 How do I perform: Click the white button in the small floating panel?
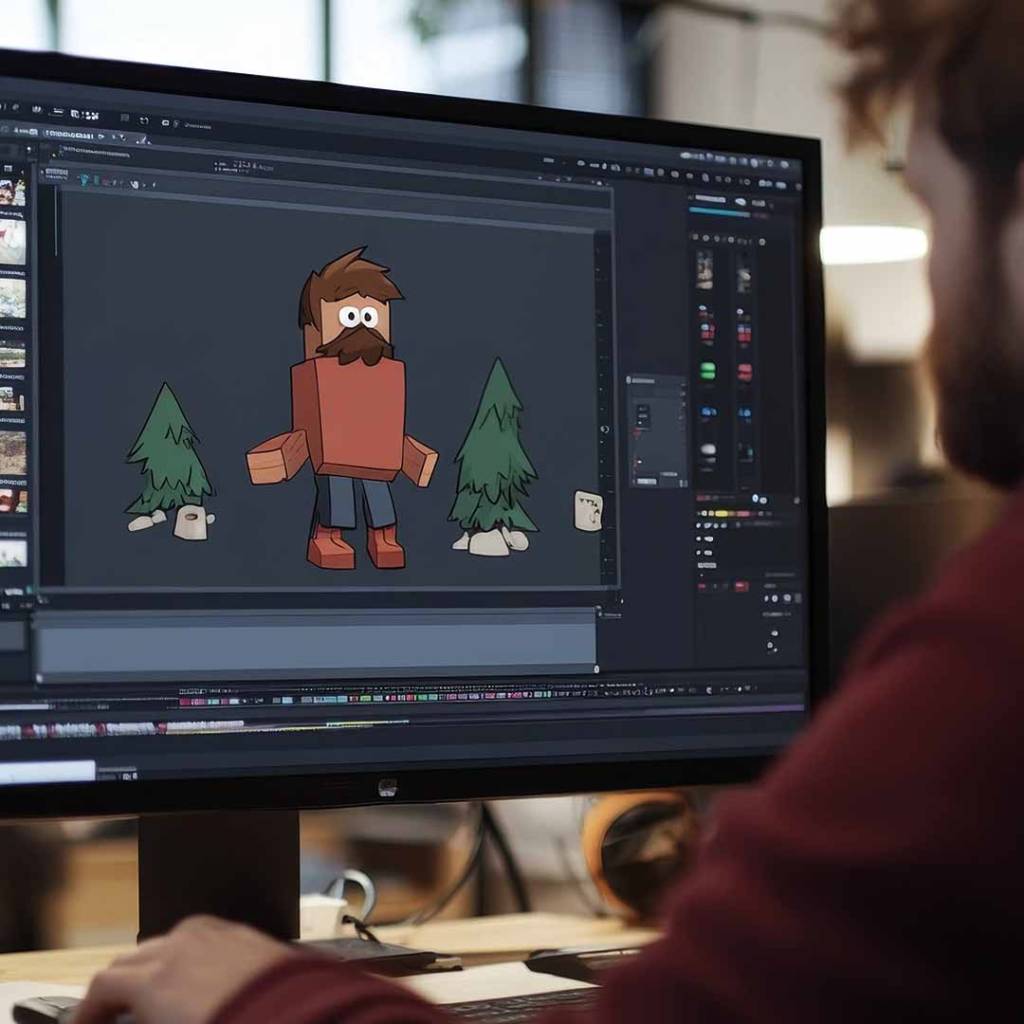point(647,481)
